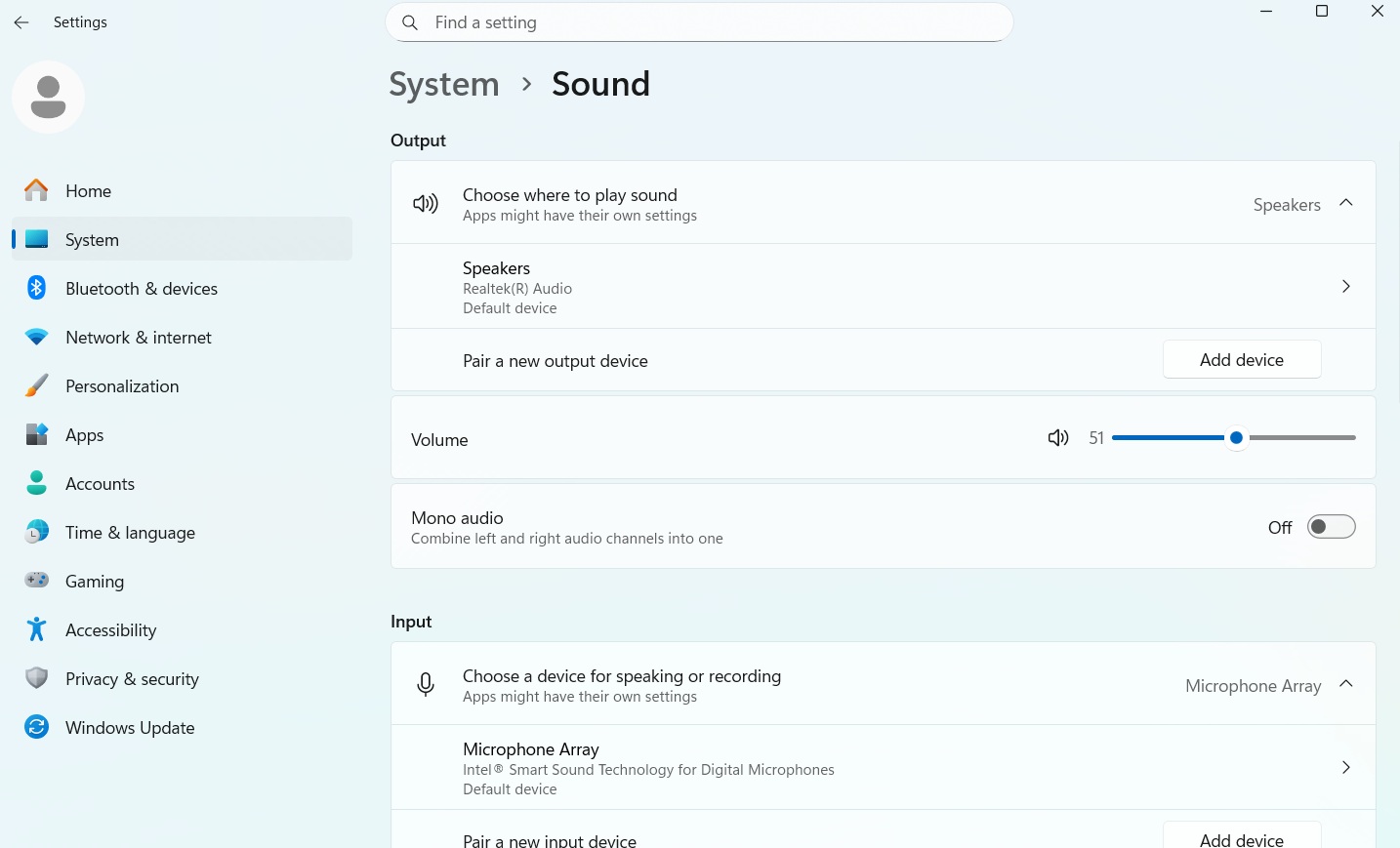Image resolution: width=1400 pixels, height=848 pixels.
Task: Open Gaming via the Xbox icon
Action: pyautogui.click(x=36, y=580)
